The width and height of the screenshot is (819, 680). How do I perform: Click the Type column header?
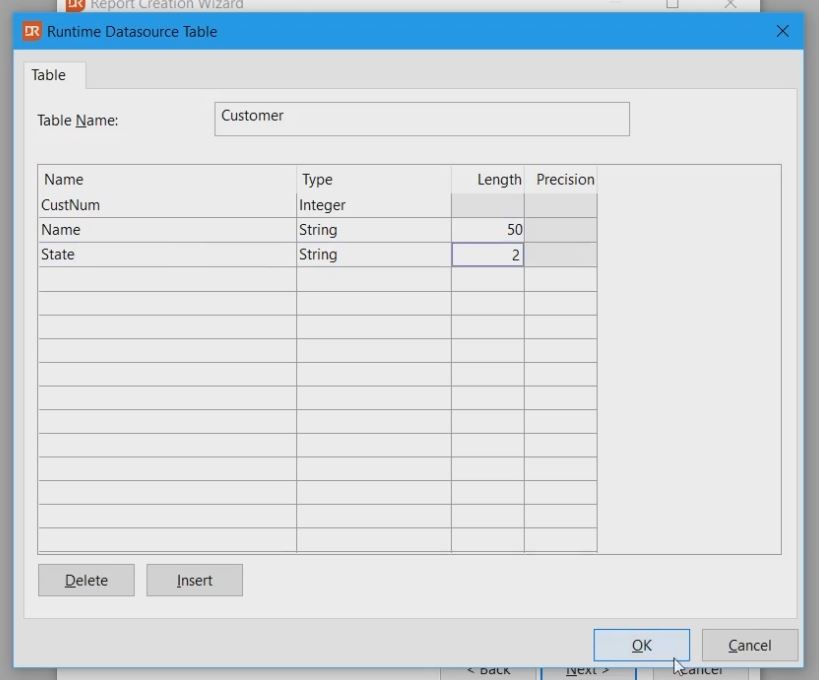[x=373, y=180]
